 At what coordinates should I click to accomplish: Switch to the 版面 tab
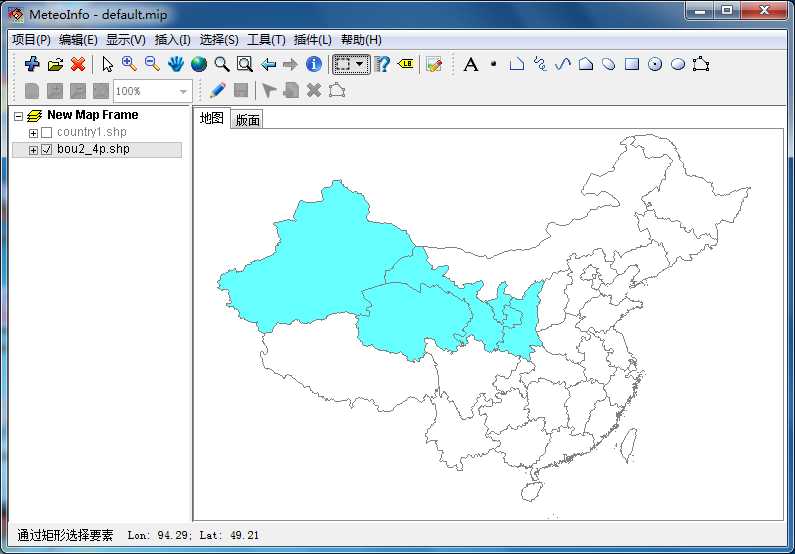tap(247, 120)
